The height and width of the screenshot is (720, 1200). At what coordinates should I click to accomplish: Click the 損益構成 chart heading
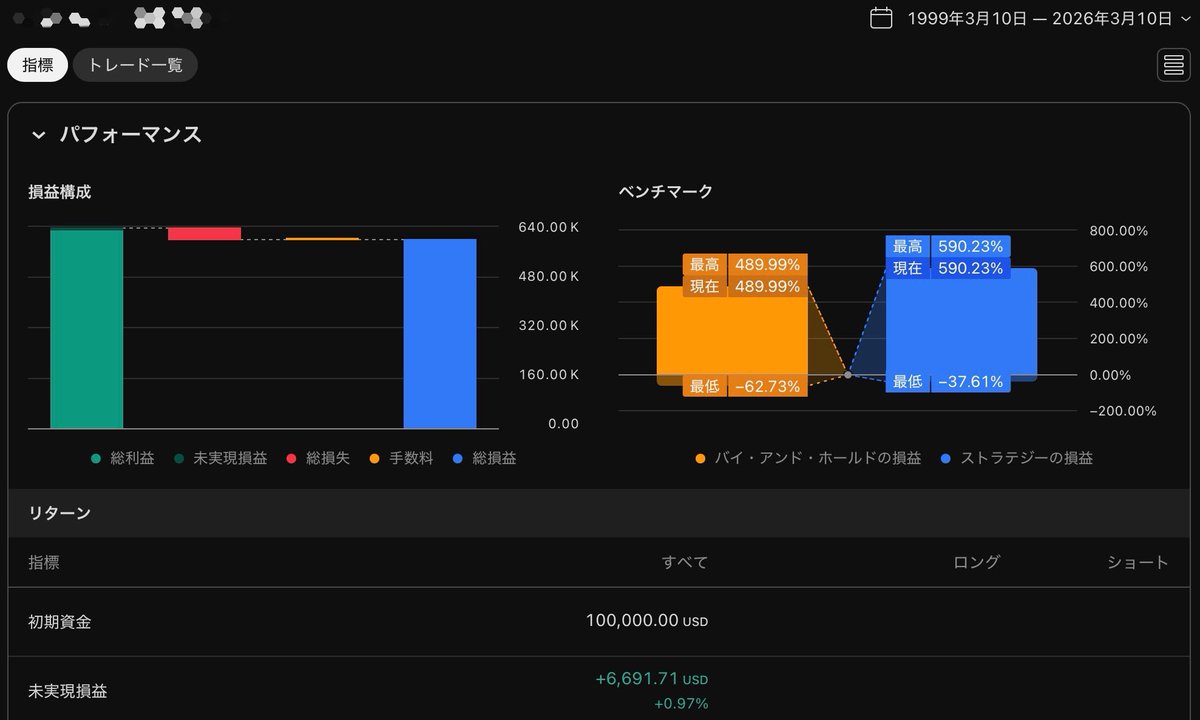click(60, 192)
